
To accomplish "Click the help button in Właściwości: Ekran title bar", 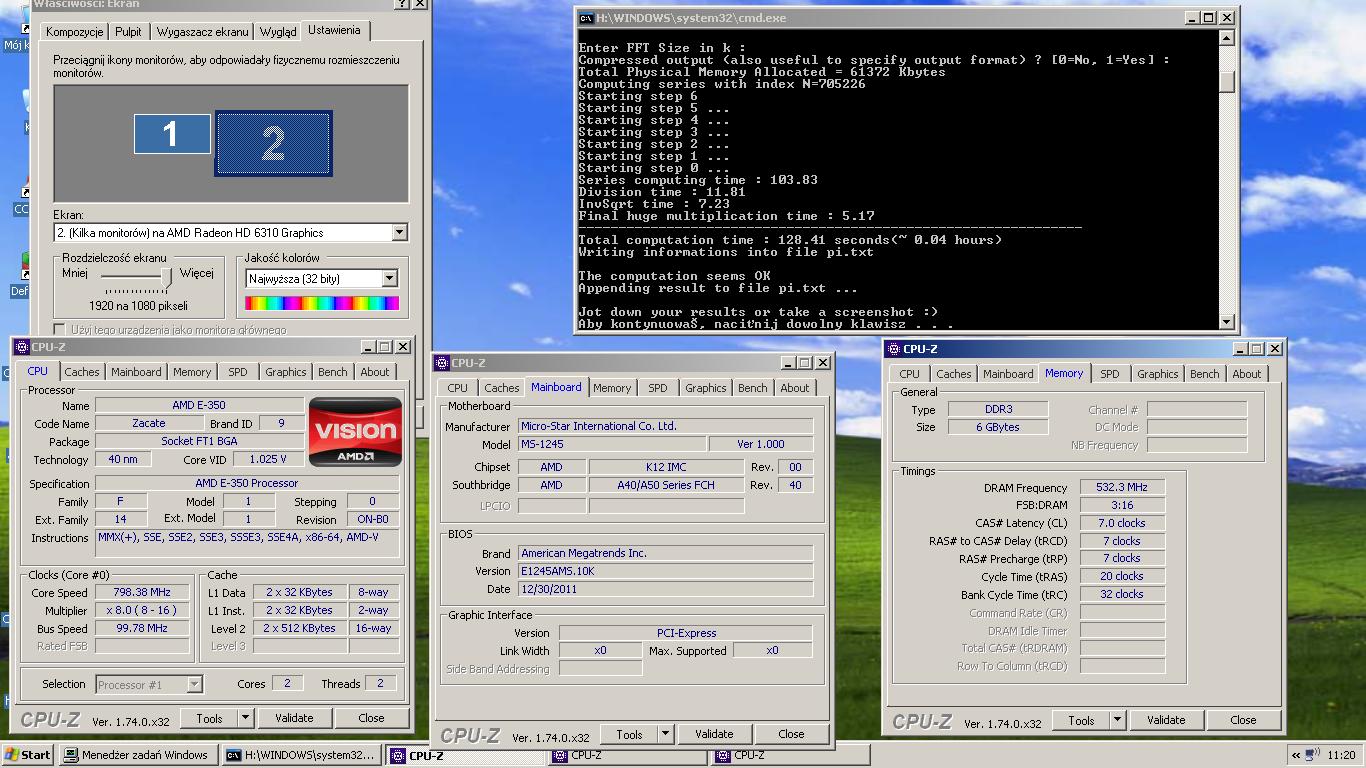I will pos(402,4).
